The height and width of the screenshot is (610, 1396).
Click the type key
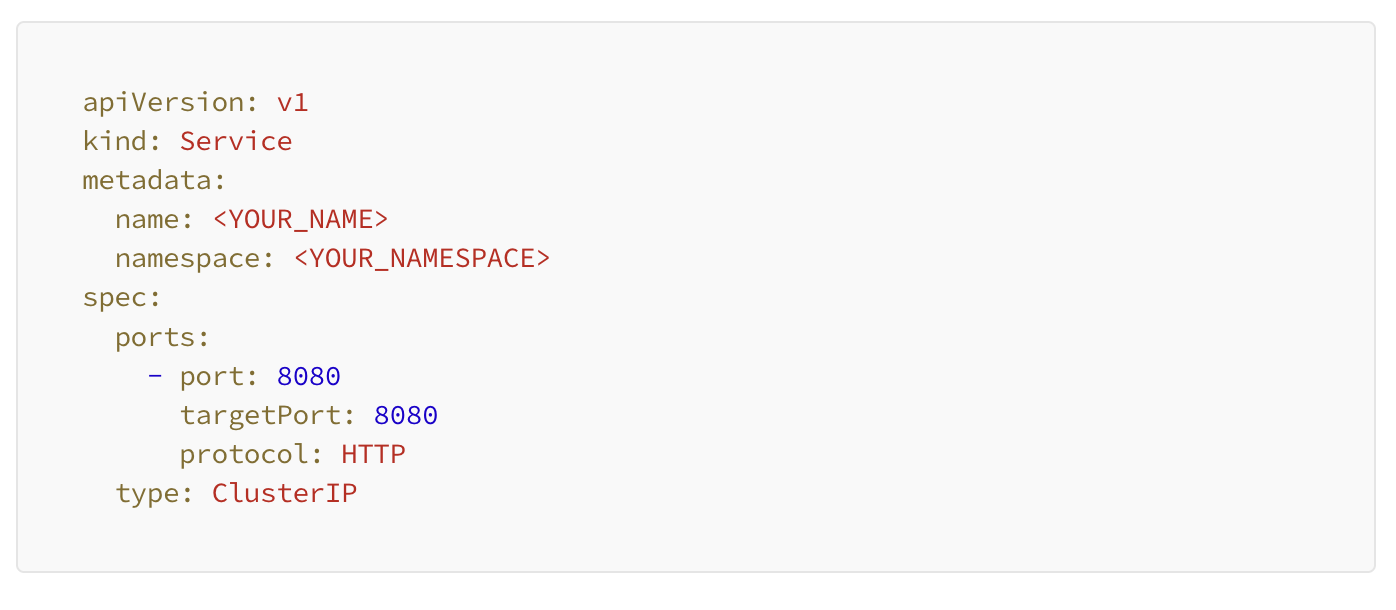[x=148, y=494]
